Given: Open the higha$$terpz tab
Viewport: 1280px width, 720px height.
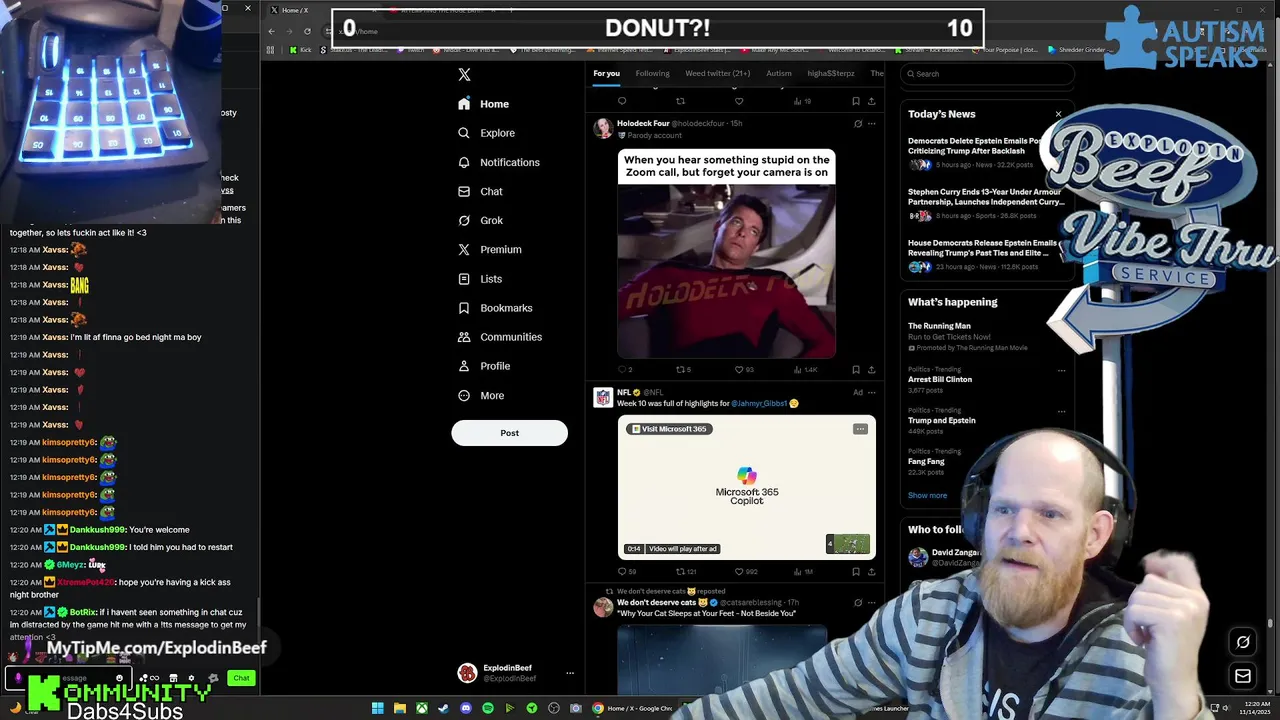Looking at the screenshot, I should tap(831, 73).
